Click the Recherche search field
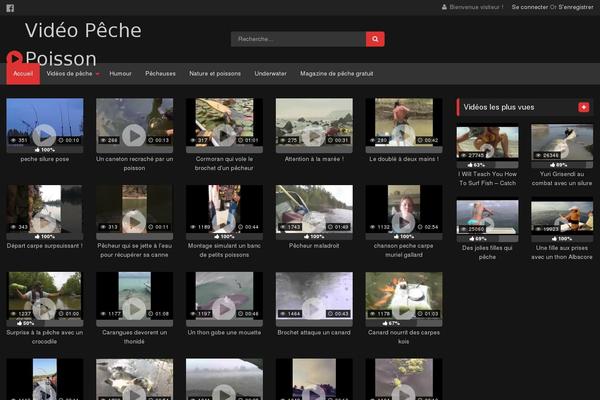The image size is (600, 400). click(298, 39)
